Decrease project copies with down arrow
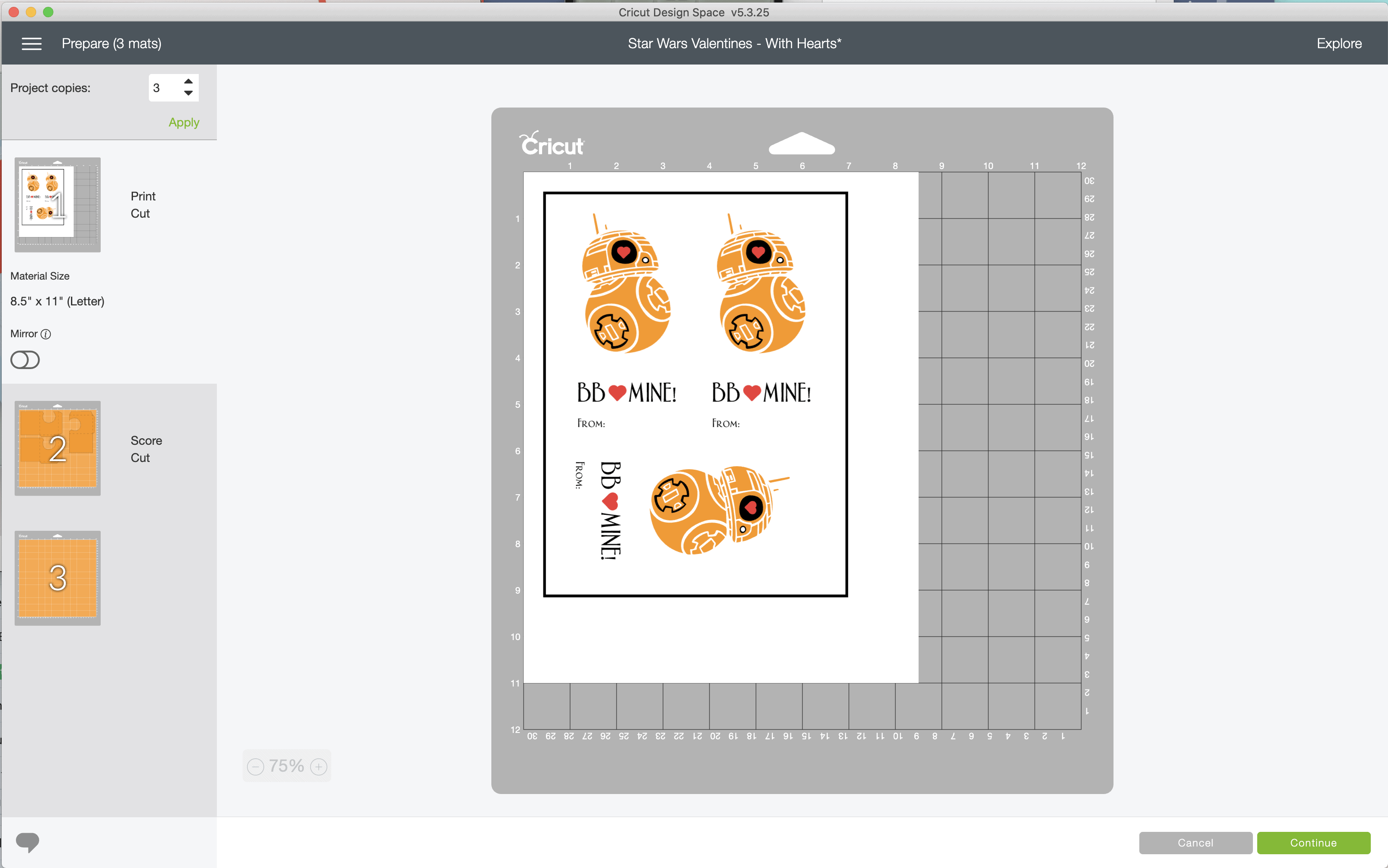Screen dimensions: 1388x868 click(188, 94)
